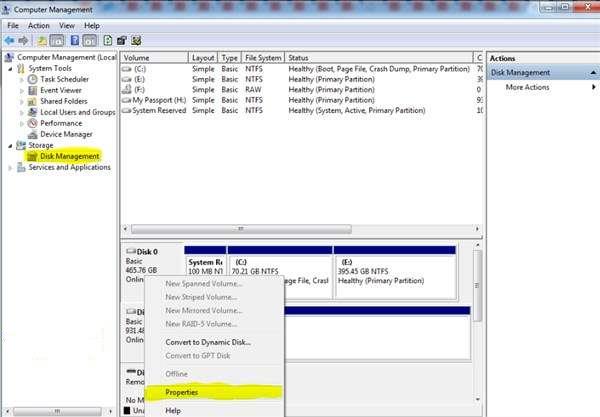Open the Action menu
The image size is (600, 417).
(x=39, y=25)
